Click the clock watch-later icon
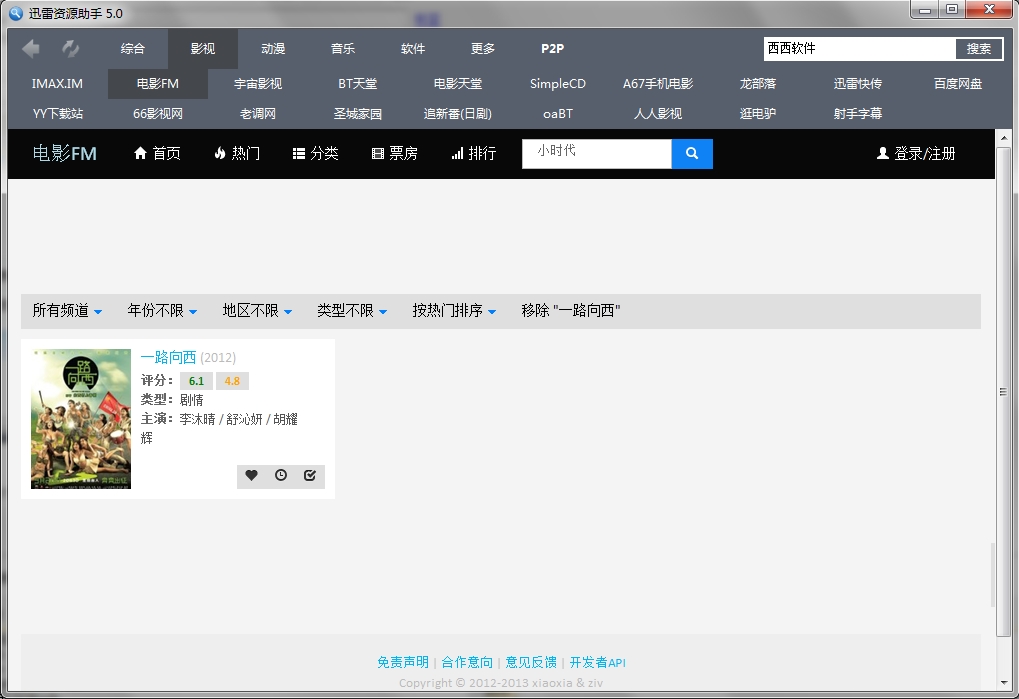The width and height of the screenshot is (1019, 699). click(x=281, y=476)
